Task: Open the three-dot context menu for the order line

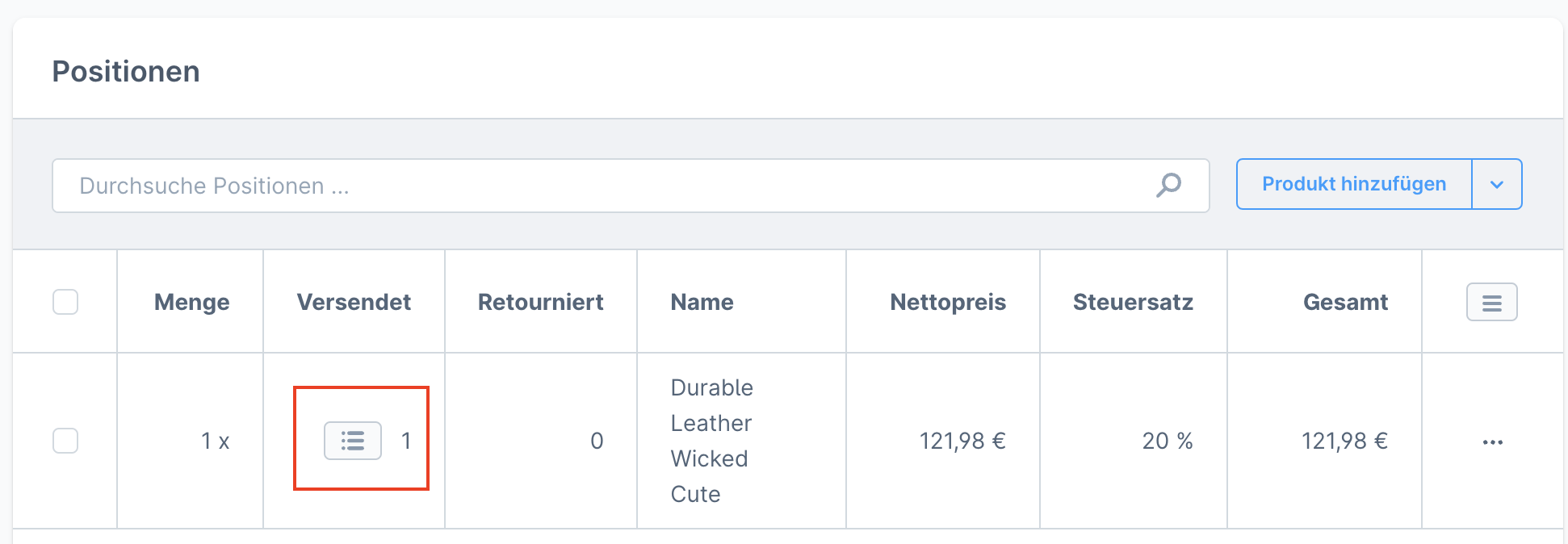Action: [x=1494, y=441]
